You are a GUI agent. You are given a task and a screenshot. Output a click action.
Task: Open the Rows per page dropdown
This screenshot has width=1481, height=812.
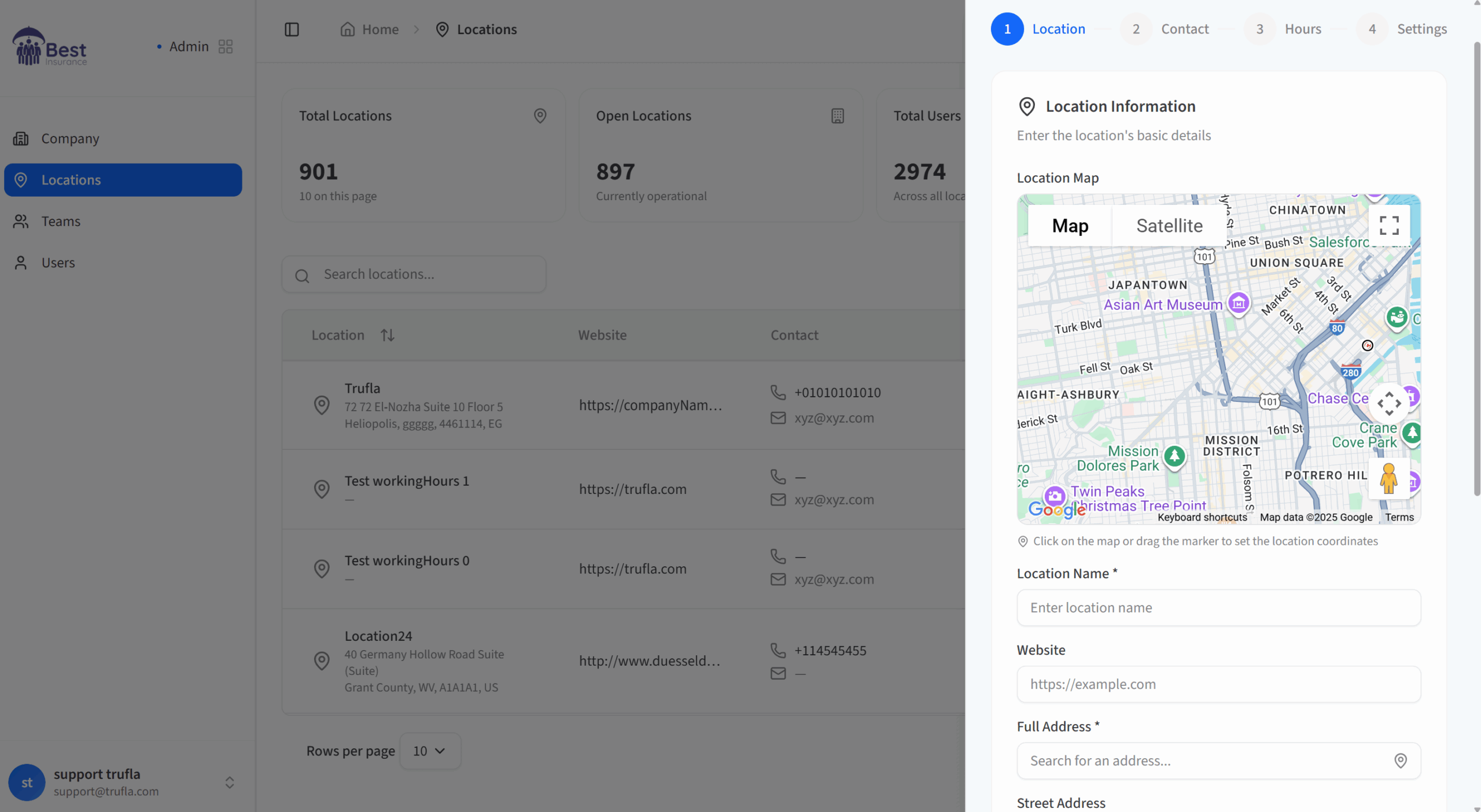point(430,751)
